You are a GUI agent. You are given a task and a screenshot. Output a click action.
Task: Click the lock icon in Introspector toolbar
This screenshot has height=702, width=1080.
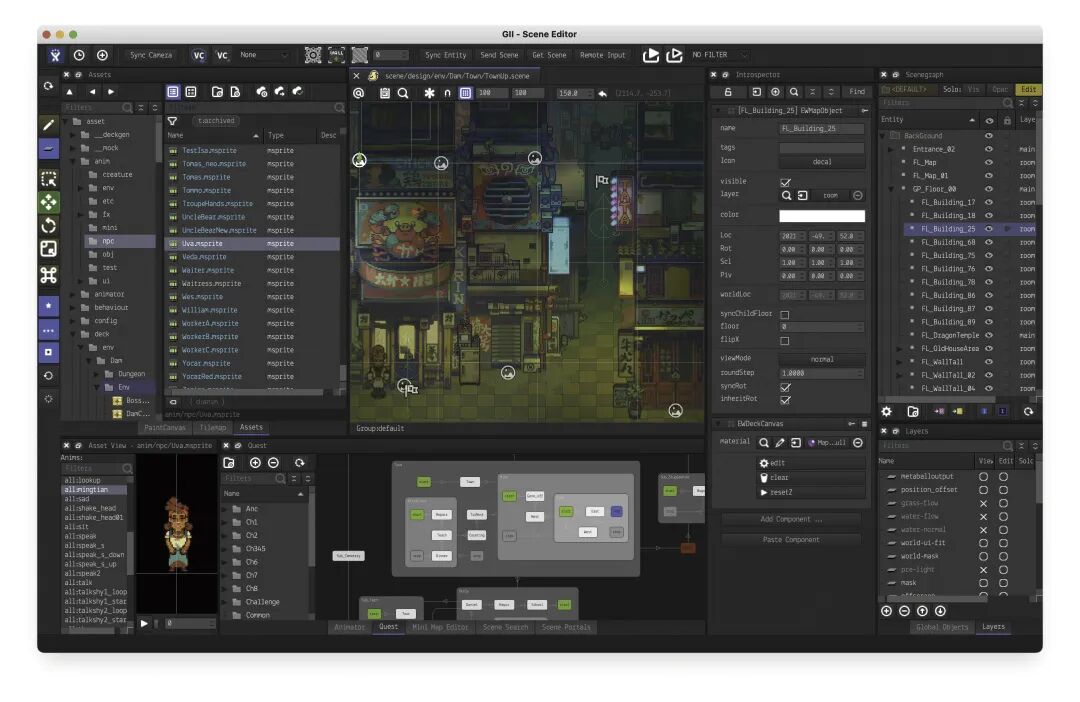pyautogui.click(x=727, y=92)
